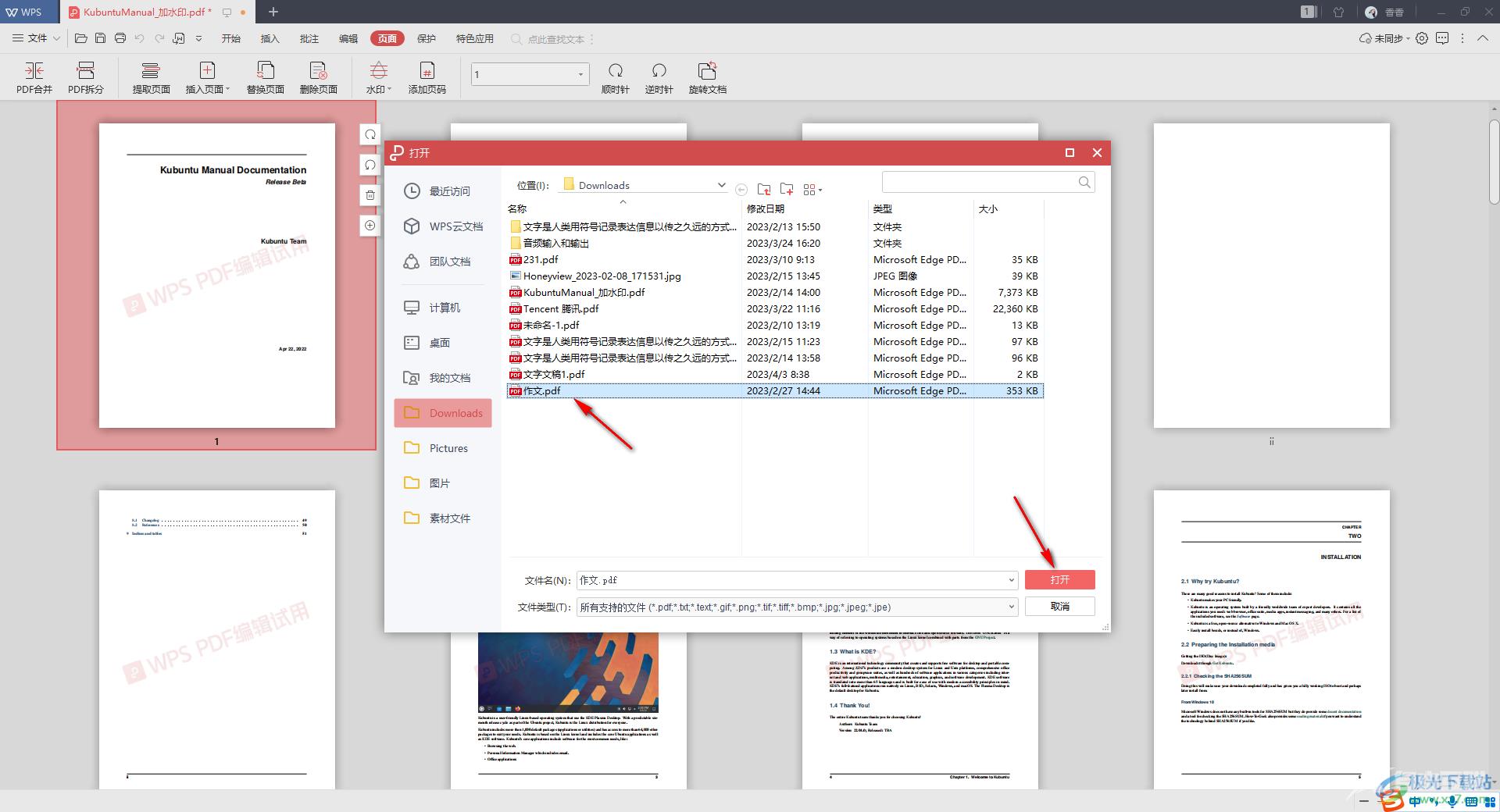Click the new folder icon in Open dialog
The width and height of the screenshot is (1500, 812).
pos(787,189)
